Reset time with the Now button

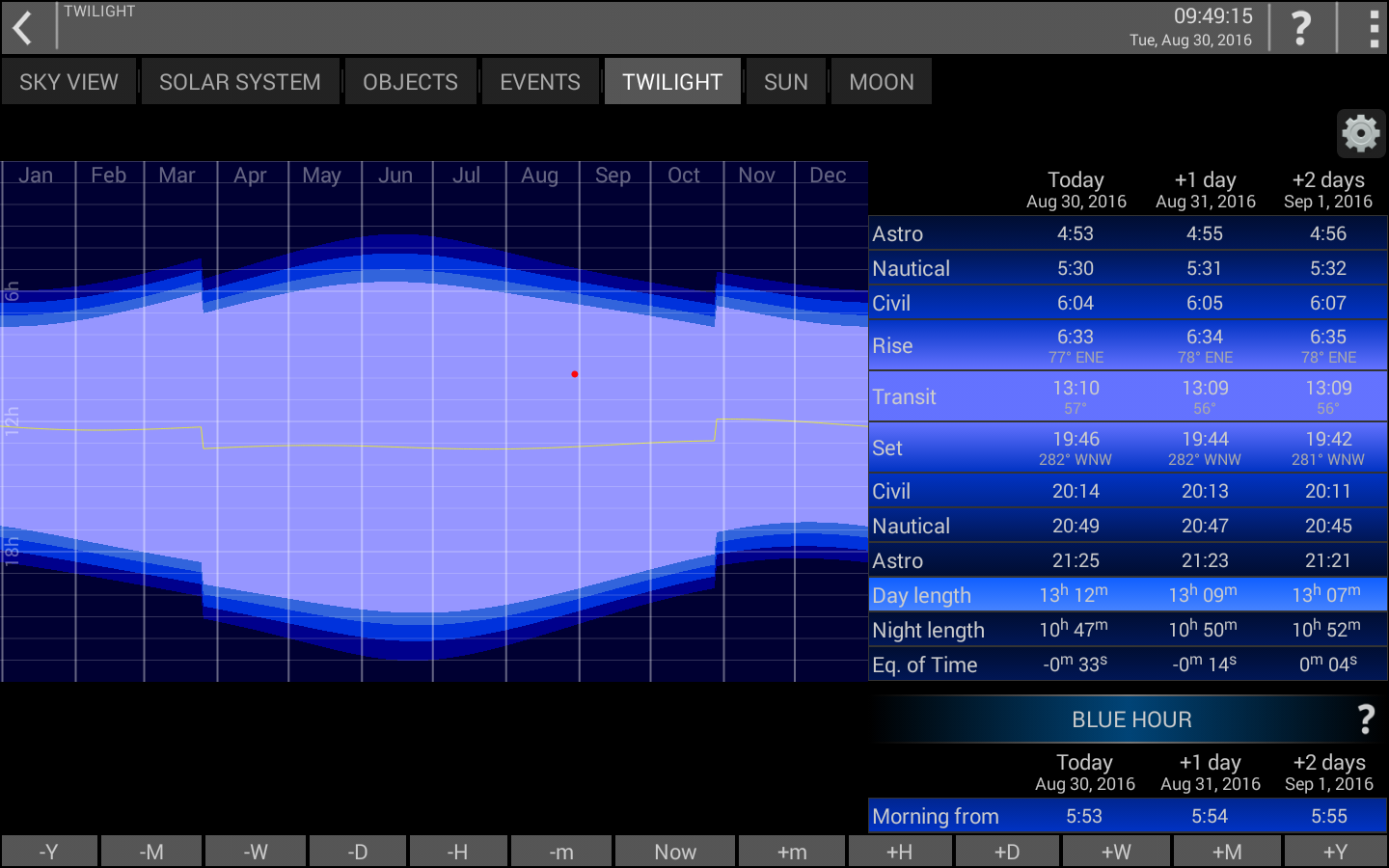pos(675,852)
